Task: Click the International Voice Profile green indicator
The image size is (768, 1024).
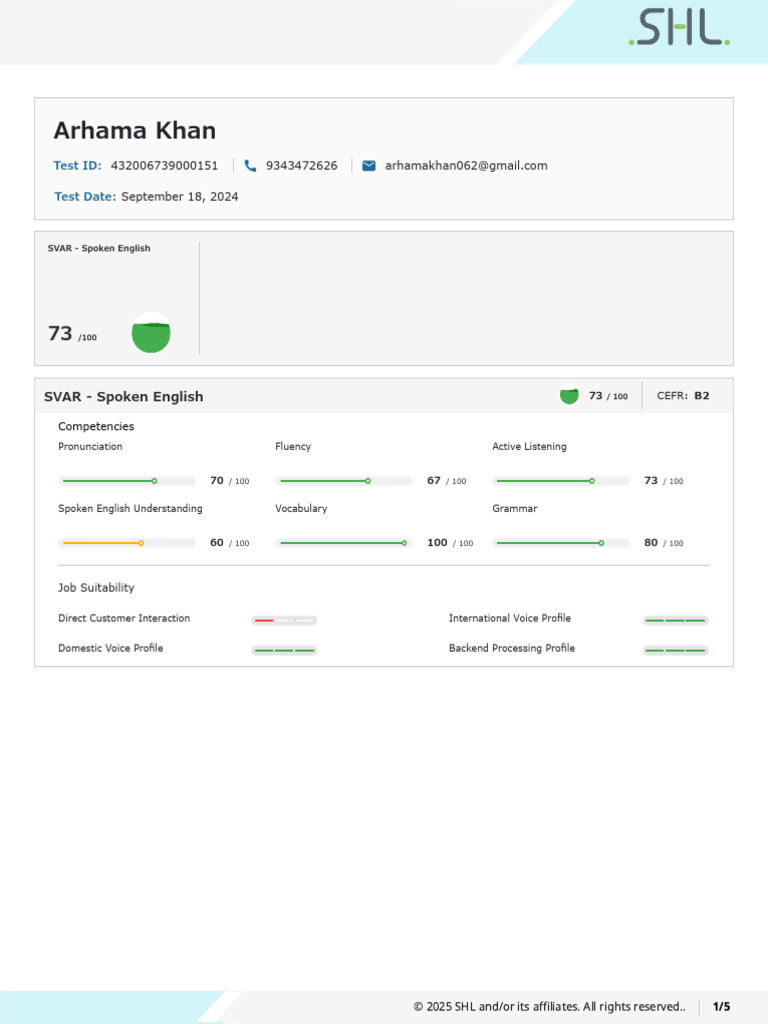Action: pyautogui.click(x=675, y=621)
